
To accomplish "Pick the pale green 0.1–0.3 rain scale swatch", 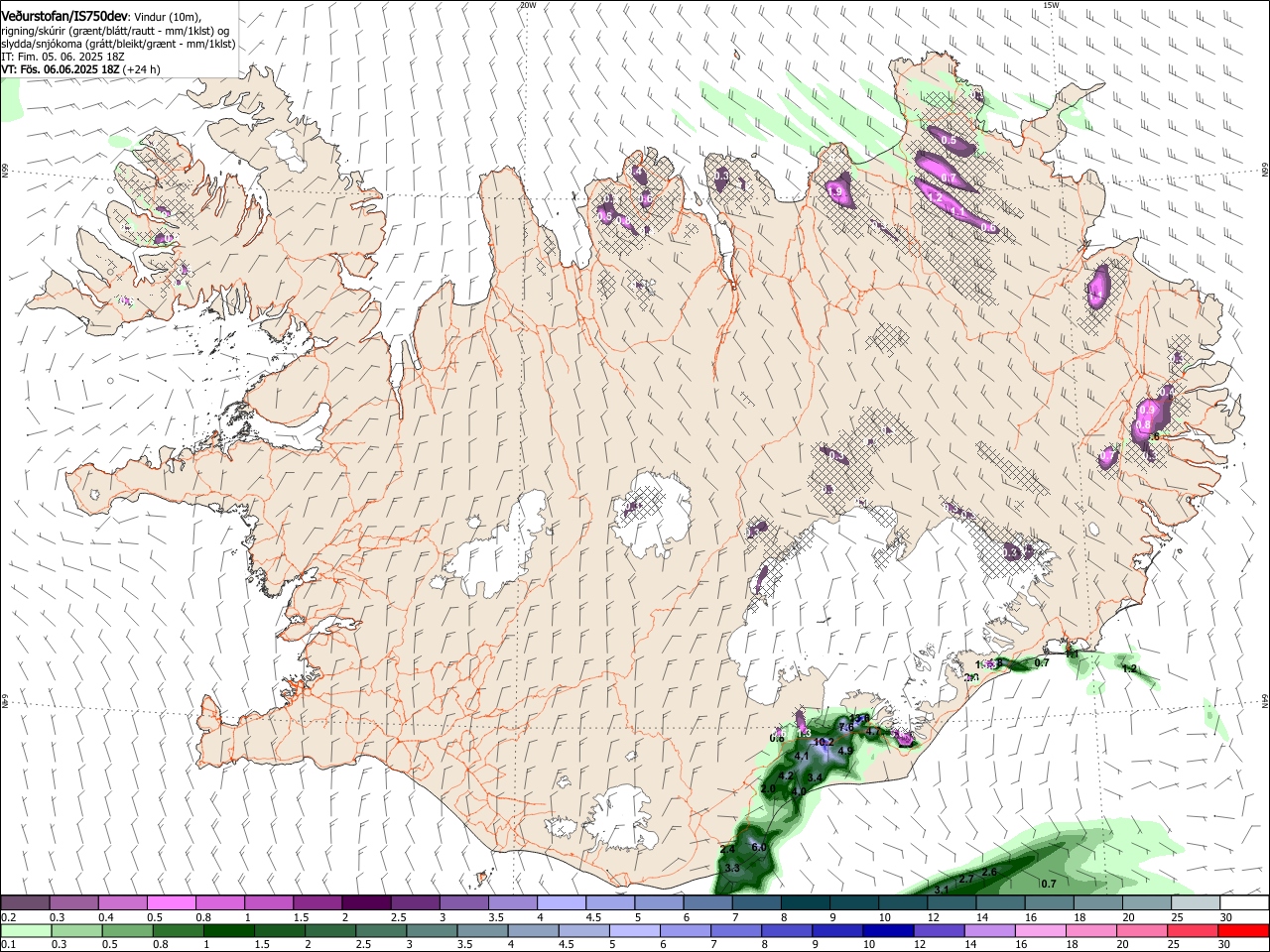I will click(x=26, y=930).
